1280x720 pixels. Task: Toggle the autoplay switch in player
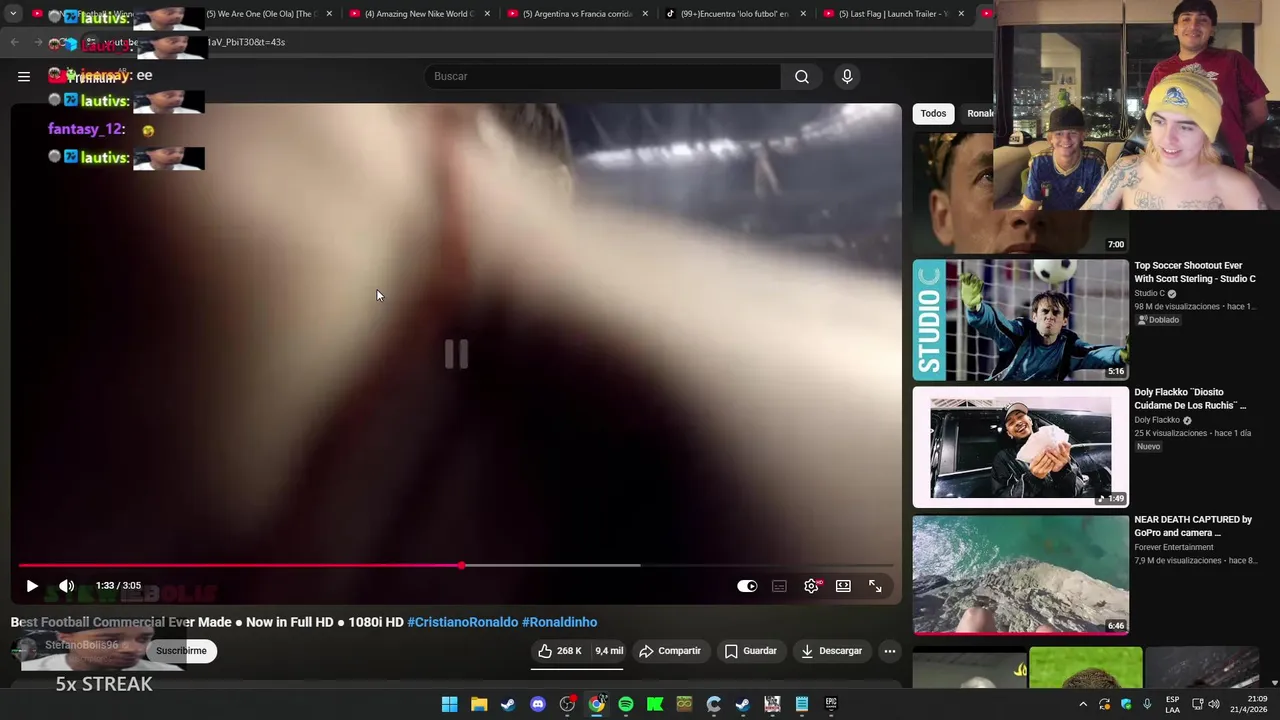coord(747,586)
